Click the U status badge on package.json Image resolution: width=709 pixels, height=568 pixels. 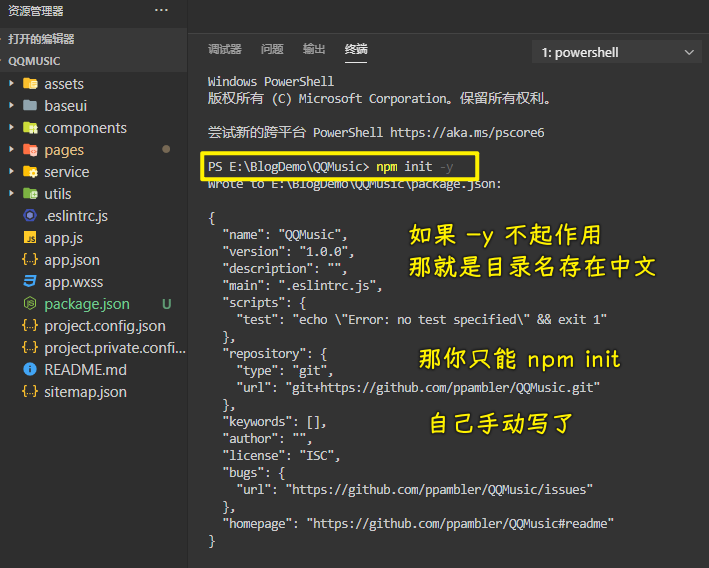166,304
